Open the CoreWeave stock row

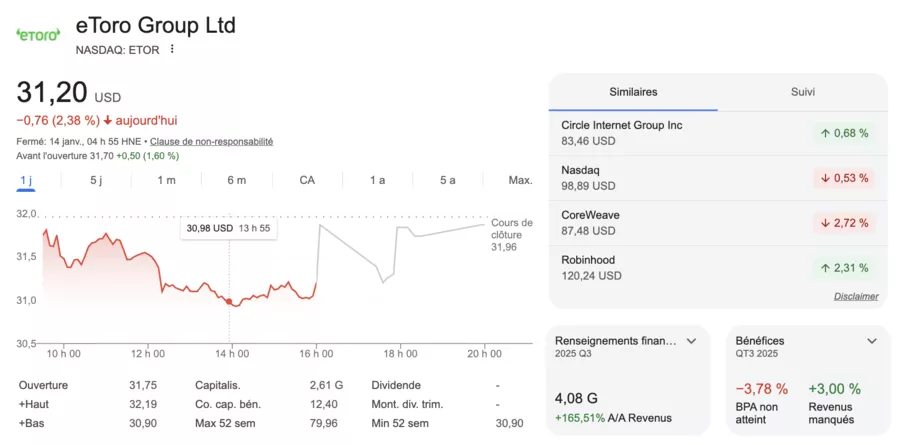click(718, 223)
